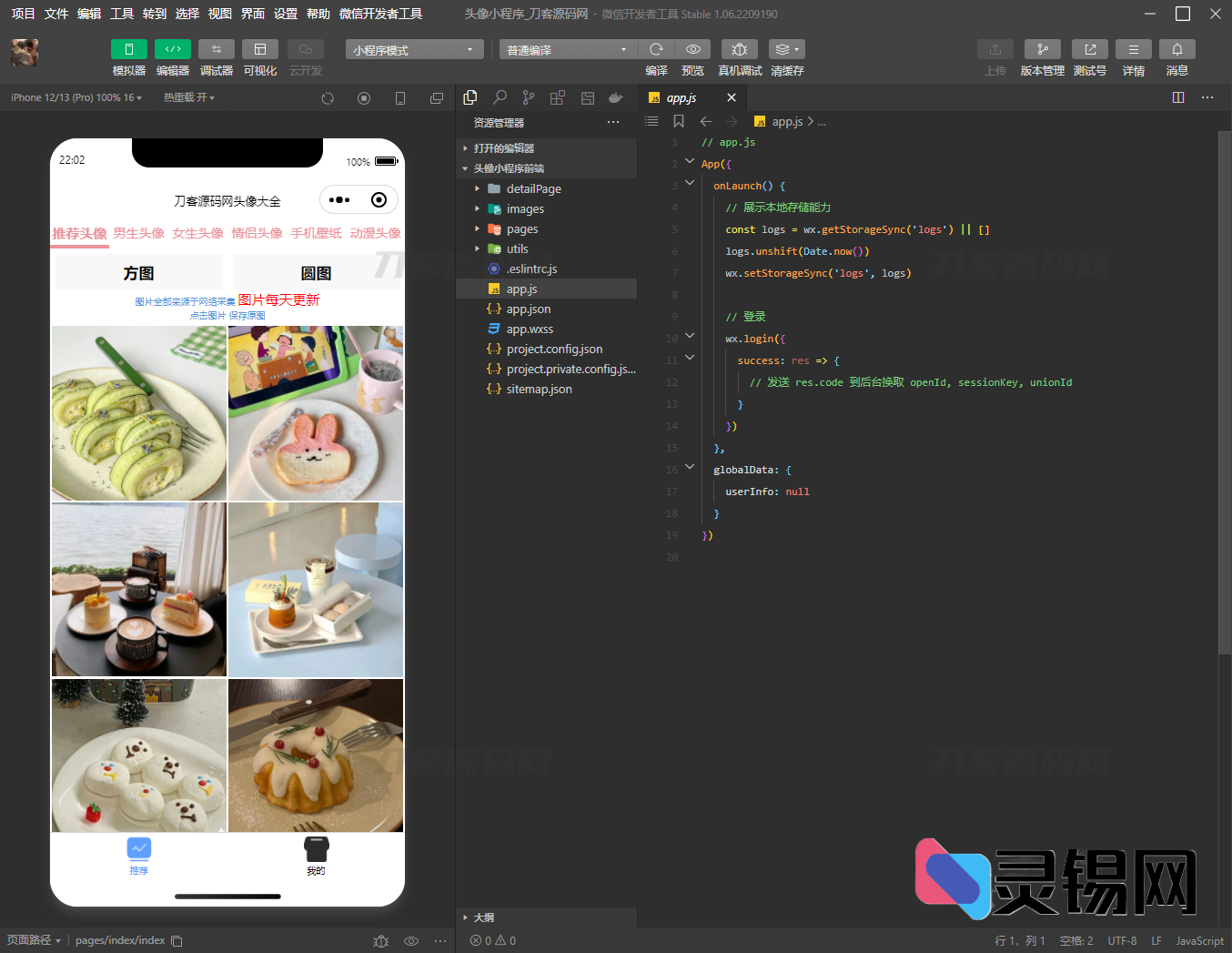Viewport: 1232px width, 953px height.
Task: Open the 工具 menu
Action: tap(122, 14)
